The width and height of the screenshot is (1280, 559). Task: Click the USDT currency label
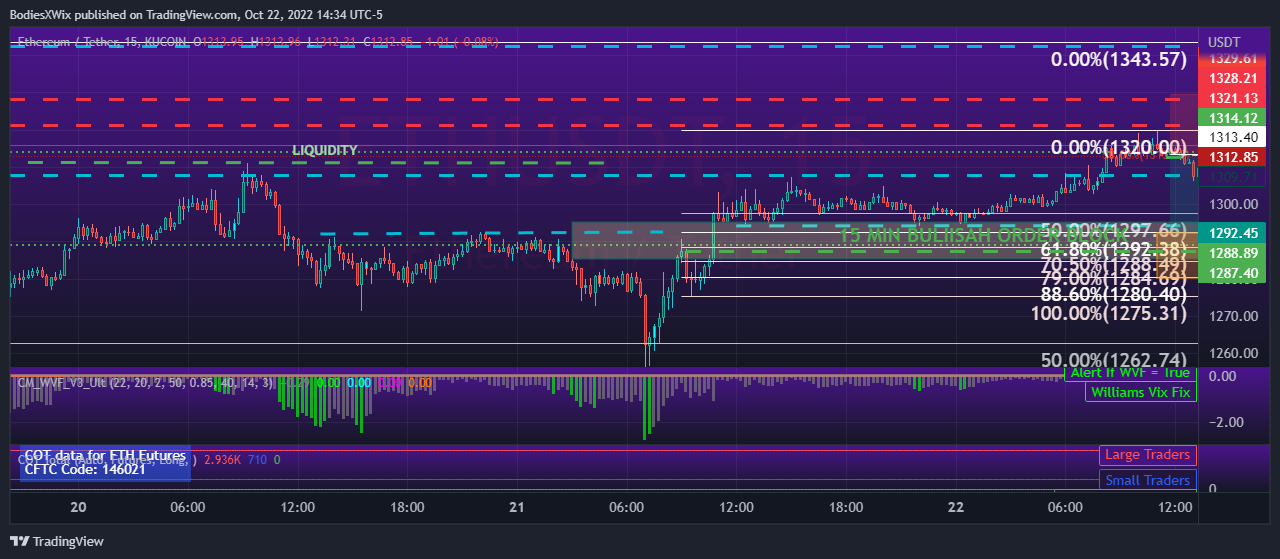[1224, 42]
